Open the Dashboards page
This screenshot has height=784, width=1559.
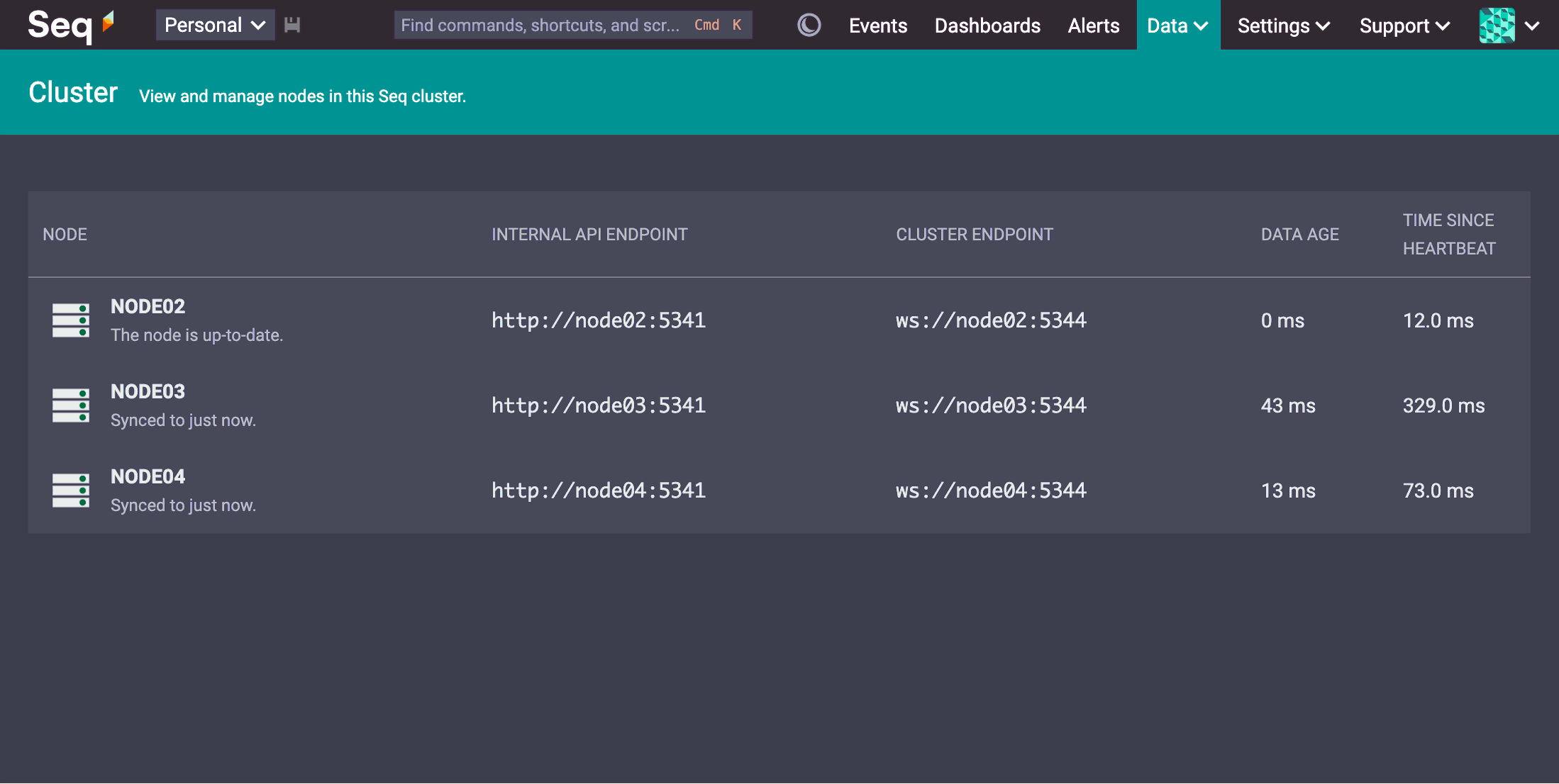tap(987, 26)
